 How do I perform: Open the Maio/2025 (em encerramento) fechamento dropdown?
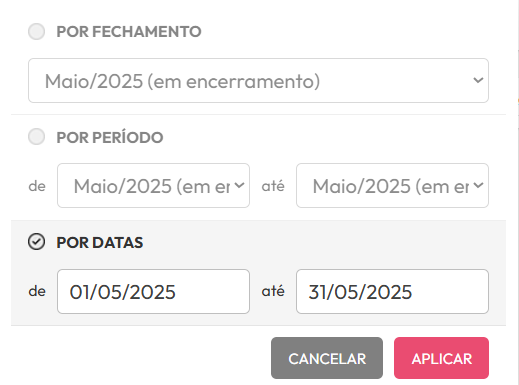tap(258, 80)
